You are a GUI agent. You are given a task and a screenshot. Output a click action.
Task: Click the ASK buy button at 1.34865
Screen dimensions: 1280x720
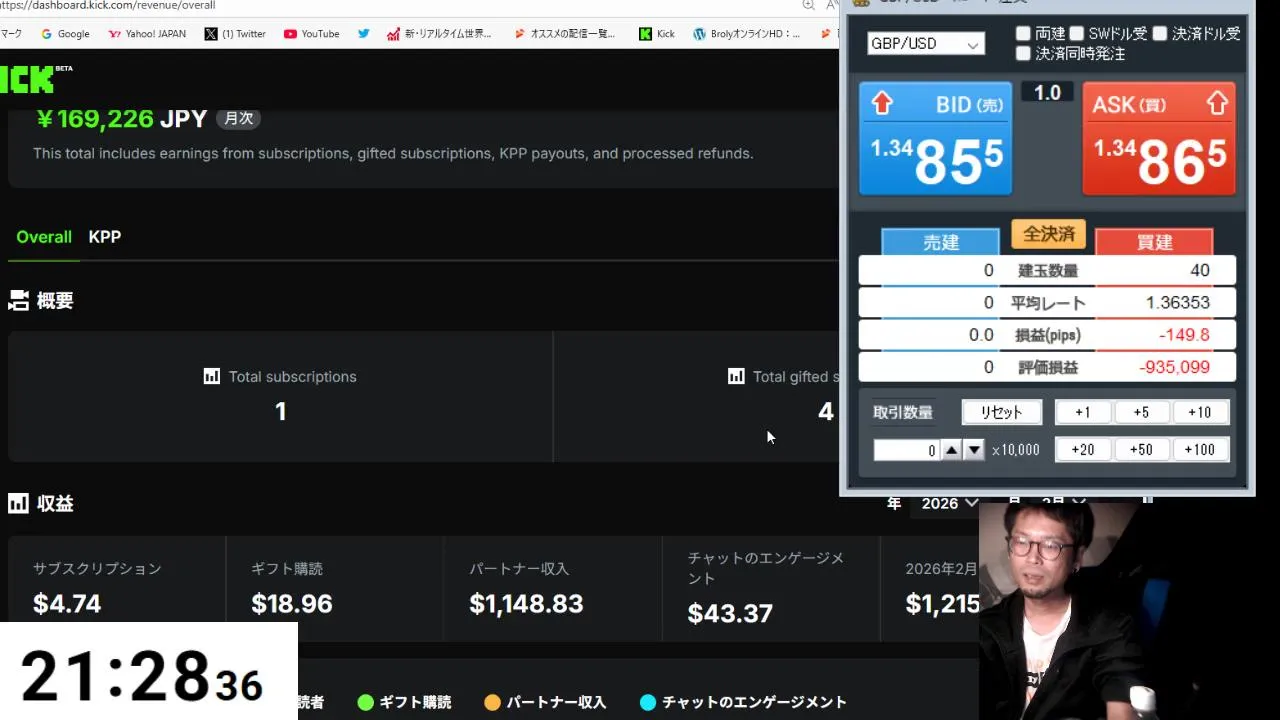[1159, 138]
